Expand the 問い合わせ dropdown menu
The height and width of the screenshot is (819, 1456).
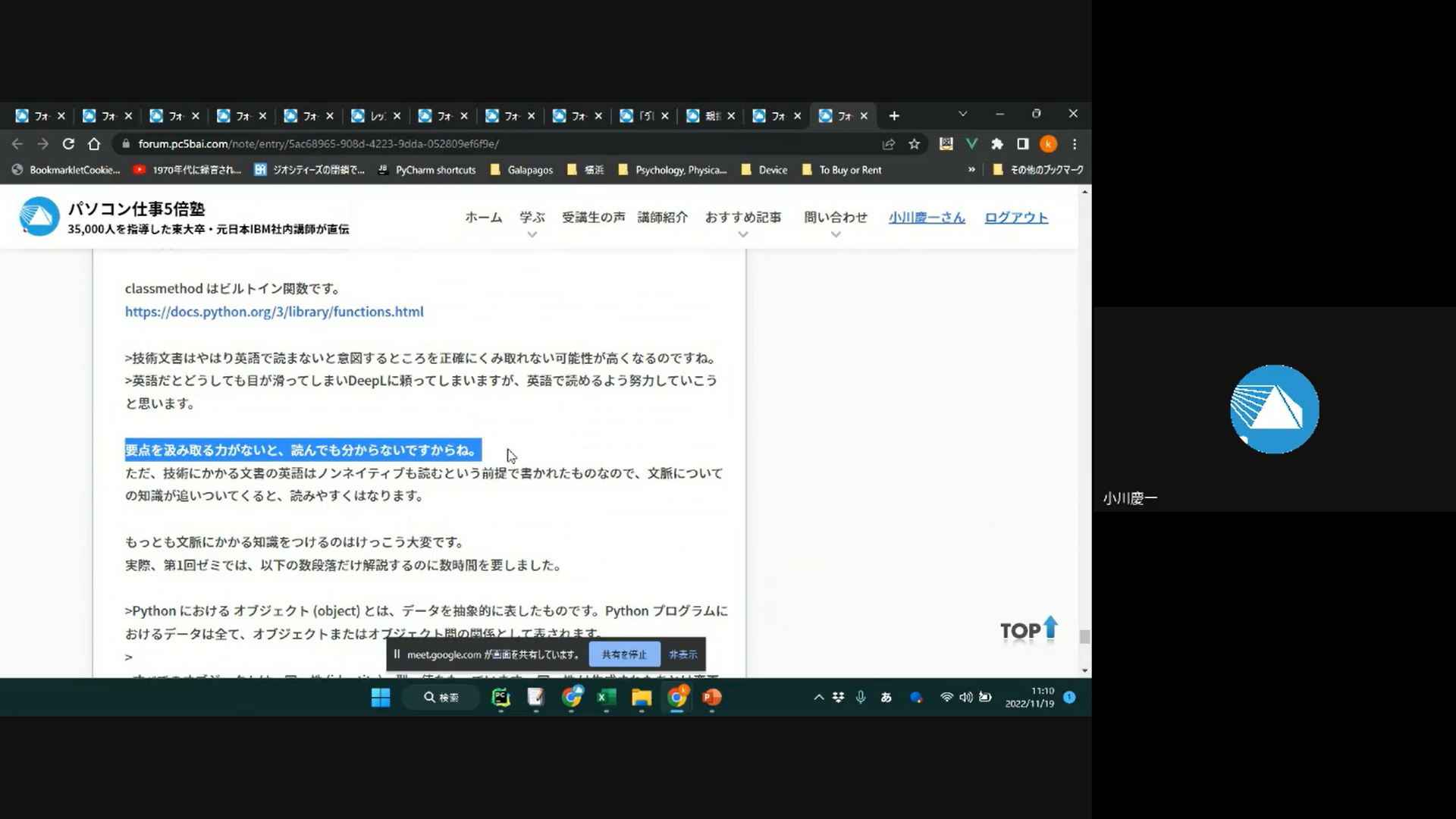835,218
